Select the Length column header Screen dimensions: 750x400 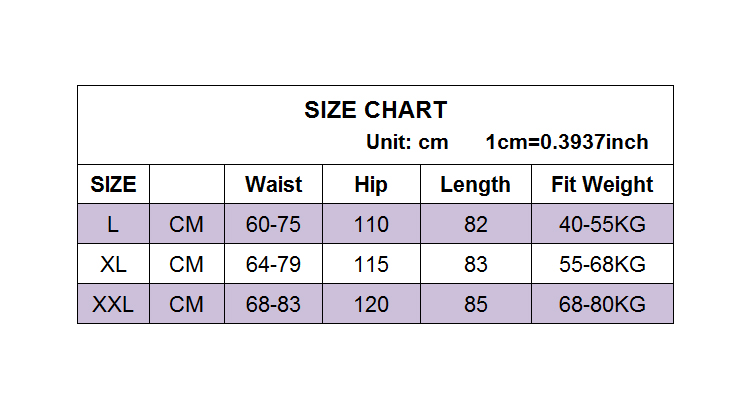(475, 184)
